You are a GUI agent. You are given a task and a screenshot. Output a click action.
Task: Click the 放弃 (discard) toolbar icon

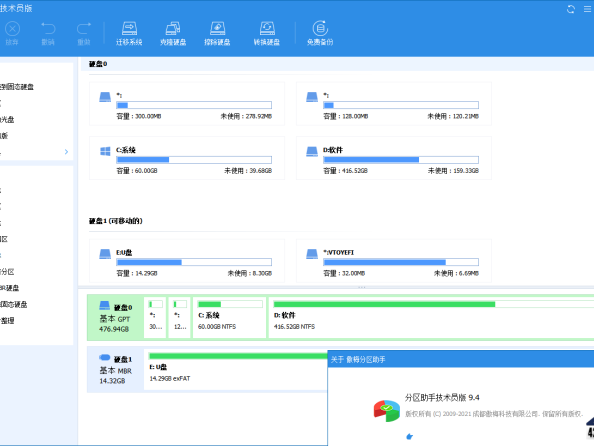12,29
